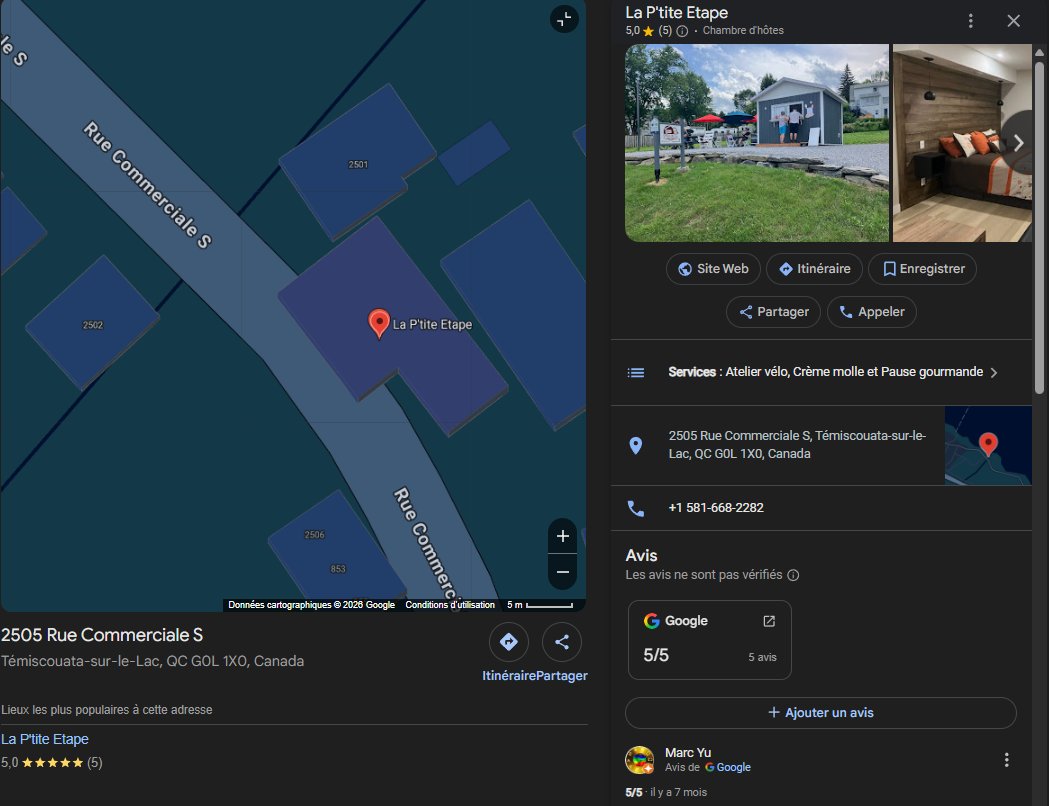
Task: Click the 5 avis count in Google card
Action: coord(762,658)
